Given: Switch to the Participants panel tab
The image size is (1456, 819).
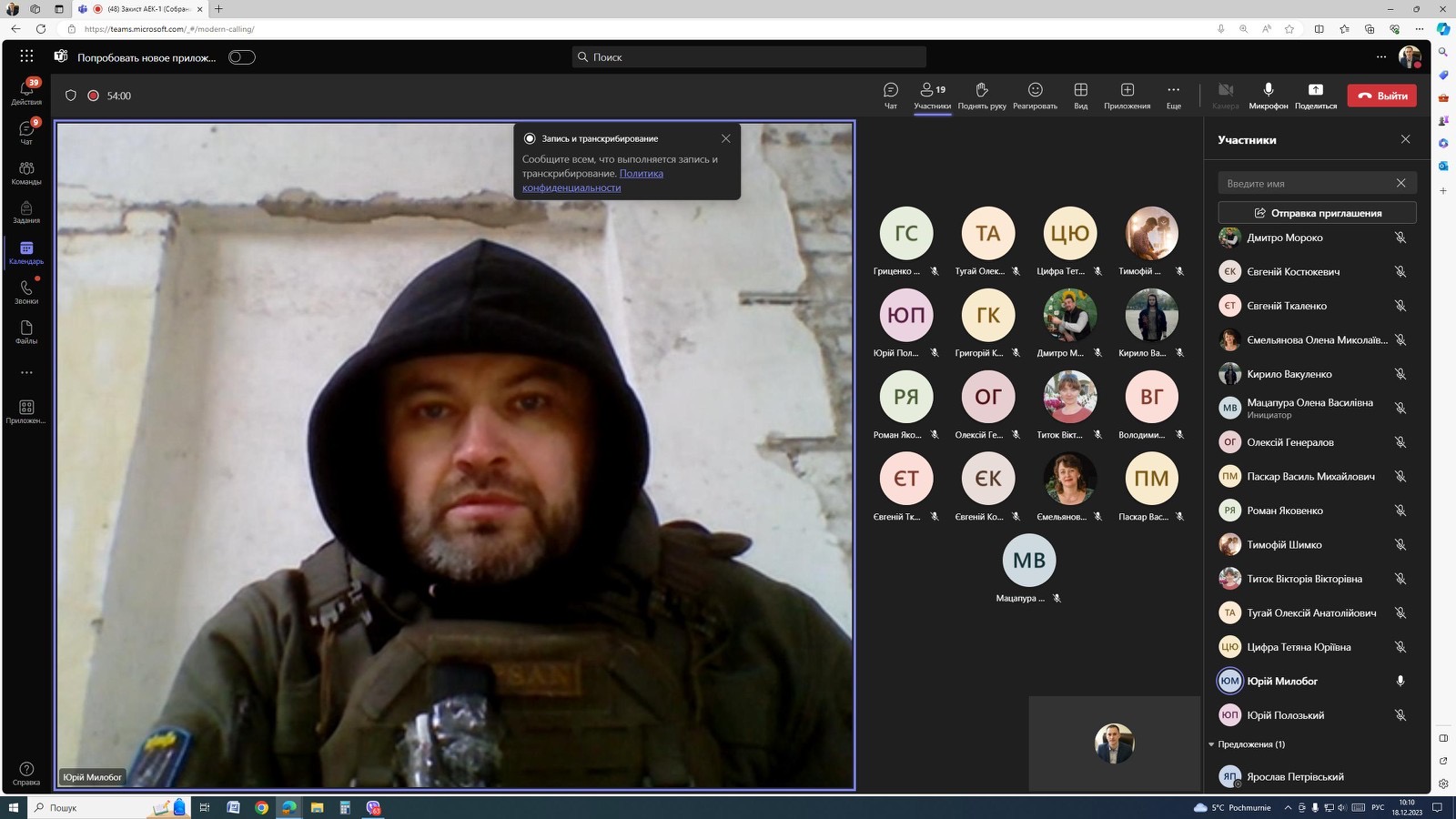Looking at the screenshot, I should pos(932,94).
